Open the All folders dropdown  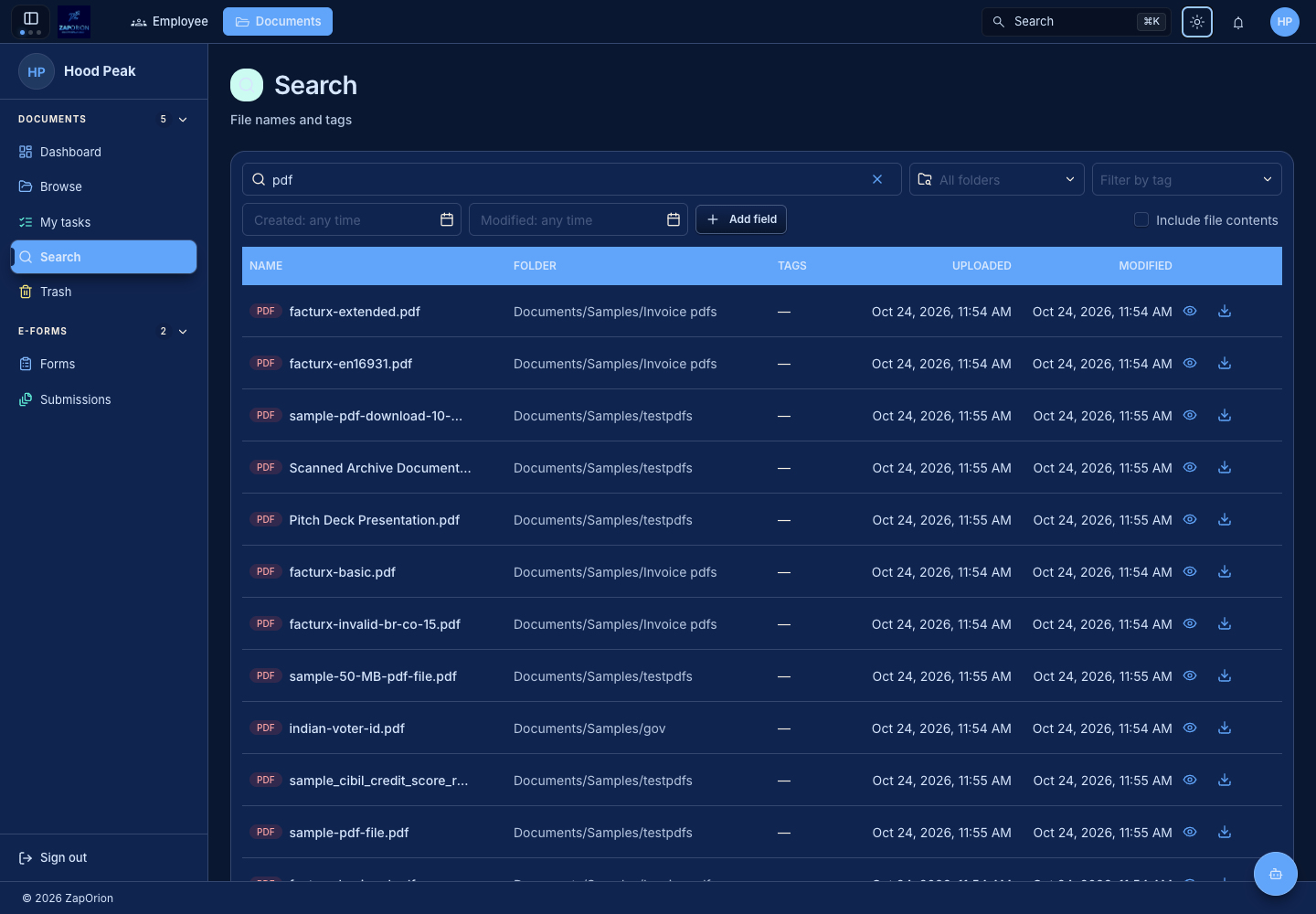(997, 179)
